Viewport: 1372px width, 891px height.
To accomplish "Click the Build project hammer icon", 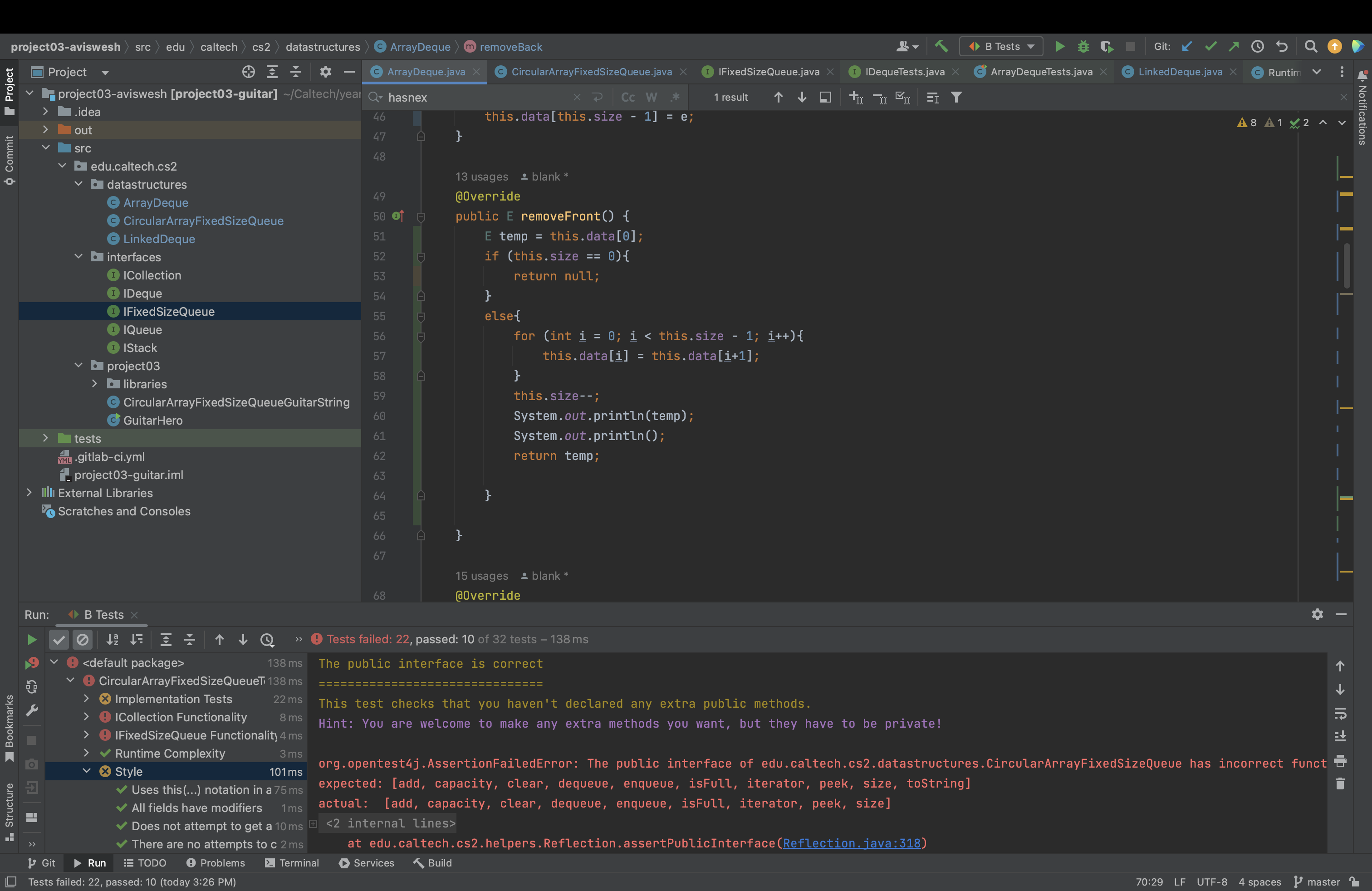I will point(941,47).
